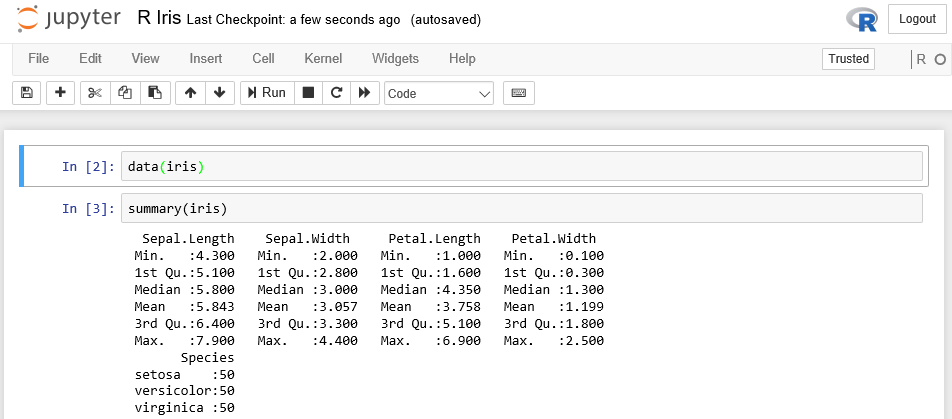Viewport: 952px width, 419px height.
Task: Restart the kernel icon
Action: 337,93
